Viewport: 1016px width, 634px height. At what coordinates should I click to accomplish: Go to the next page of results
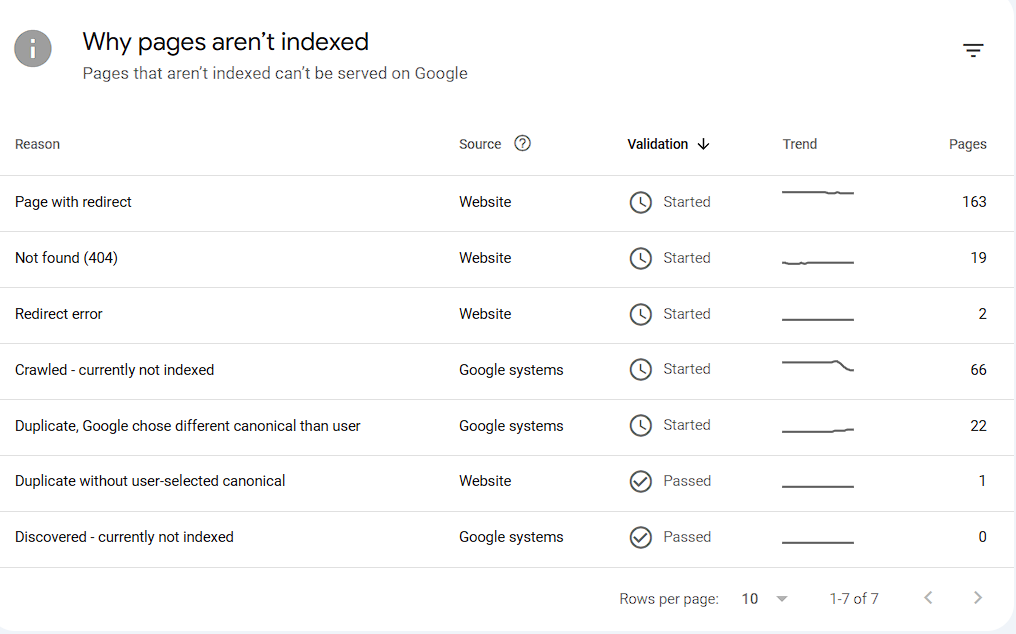(977, 598)
